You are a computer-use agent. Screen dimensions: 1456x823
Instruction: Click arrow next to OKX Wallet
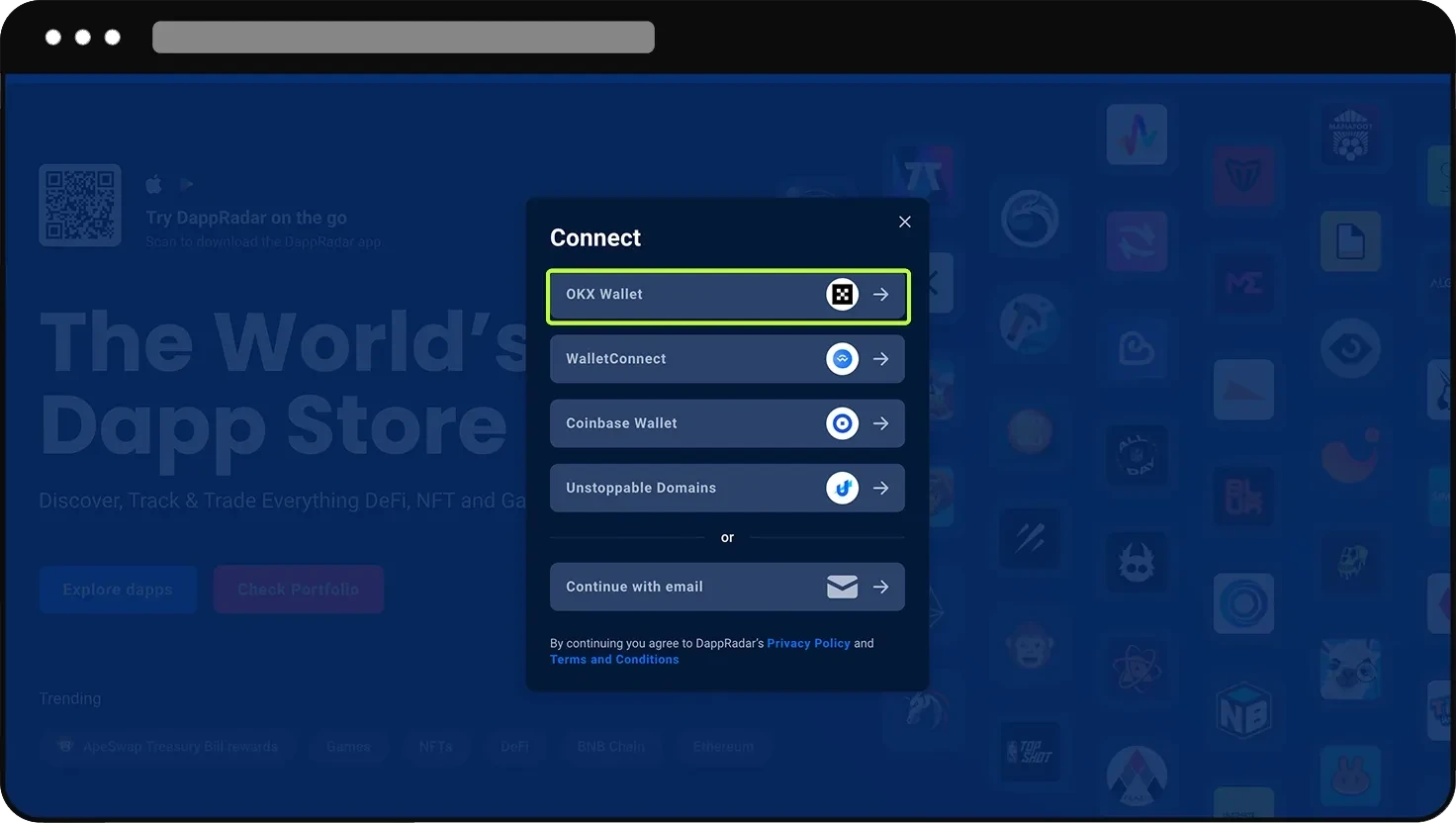coord(880,295)
